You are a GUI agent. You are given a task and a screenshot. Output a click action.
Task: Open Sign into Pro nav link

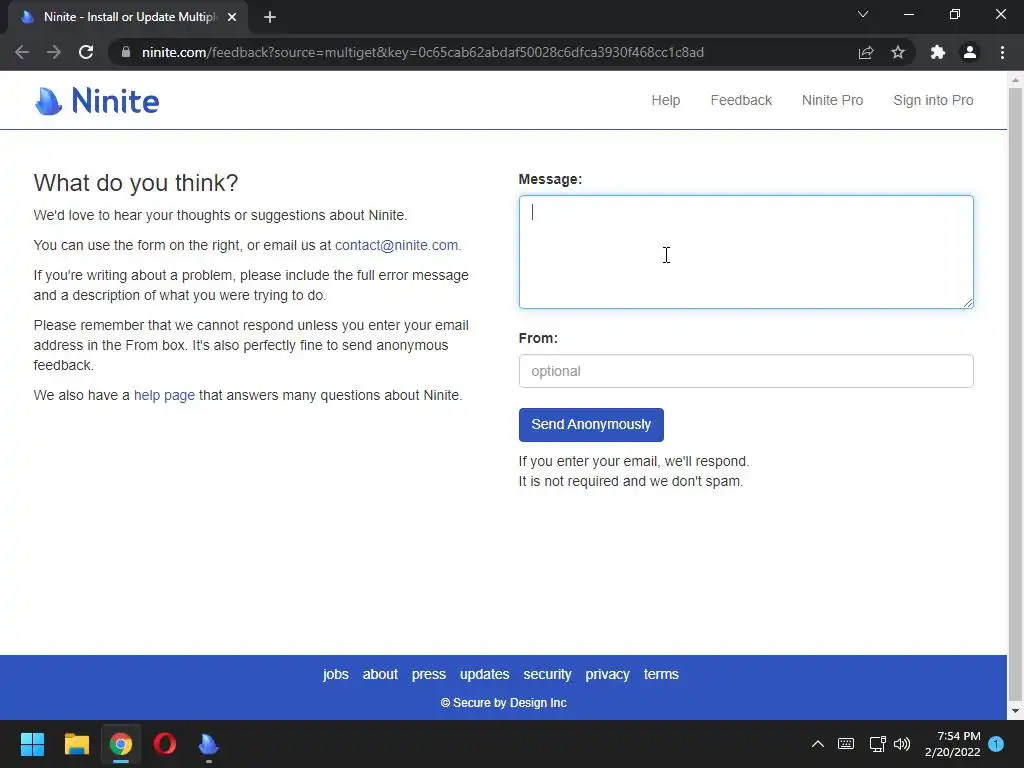coord(933,101)
